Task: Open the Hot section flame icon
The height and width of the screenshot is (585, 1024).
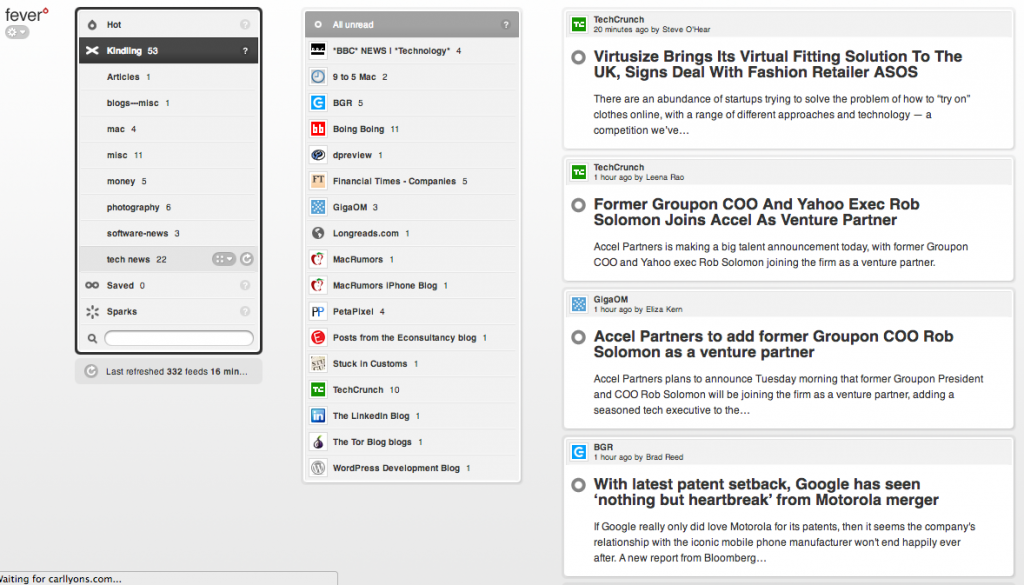Action: (92, 24)
